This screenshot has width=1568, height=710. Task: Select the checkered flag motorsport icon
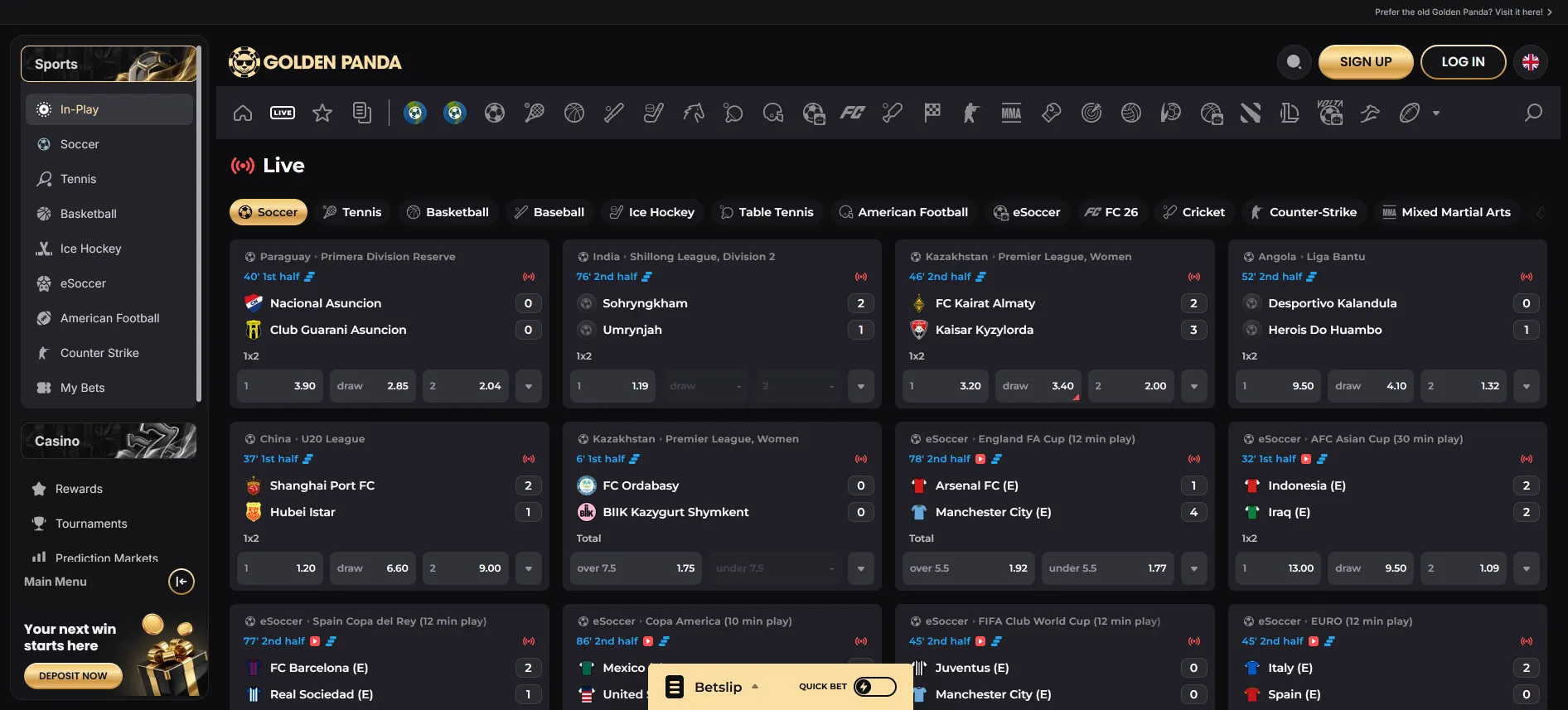pyautogui.click(x=932, y=113)
